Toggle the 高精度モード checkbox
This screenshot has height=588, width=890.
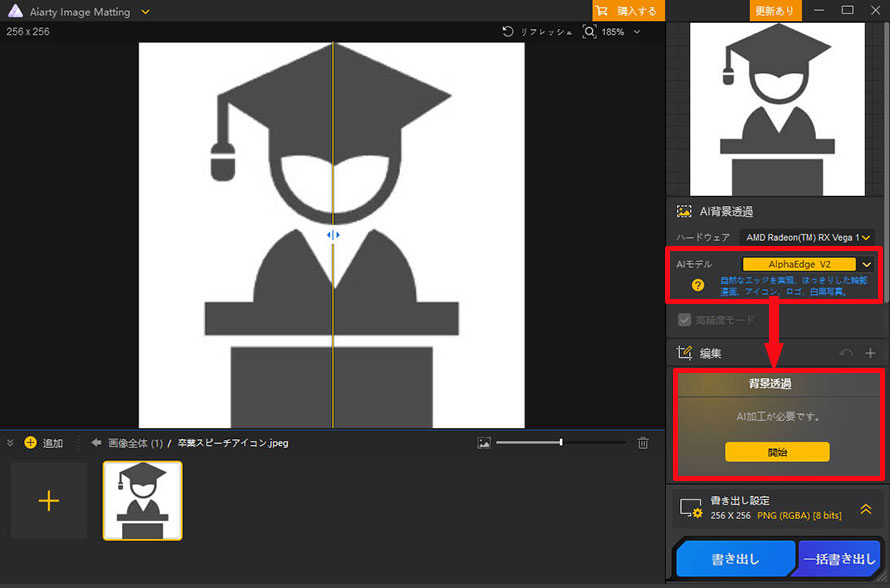685,320
